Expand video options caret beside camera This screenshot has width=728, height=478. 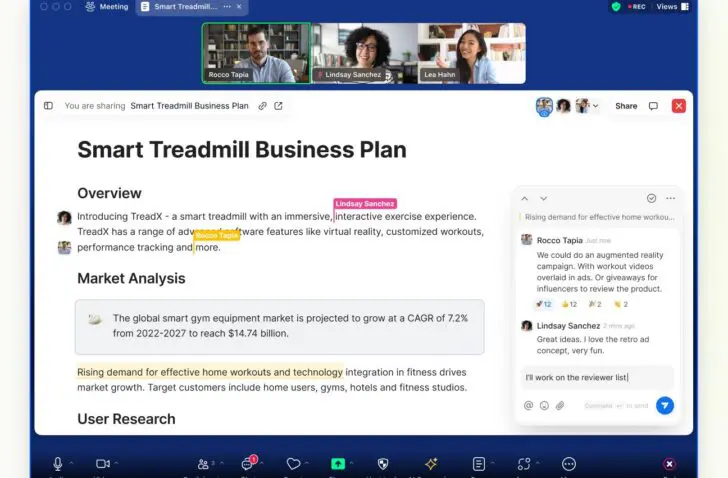(116, 462)
